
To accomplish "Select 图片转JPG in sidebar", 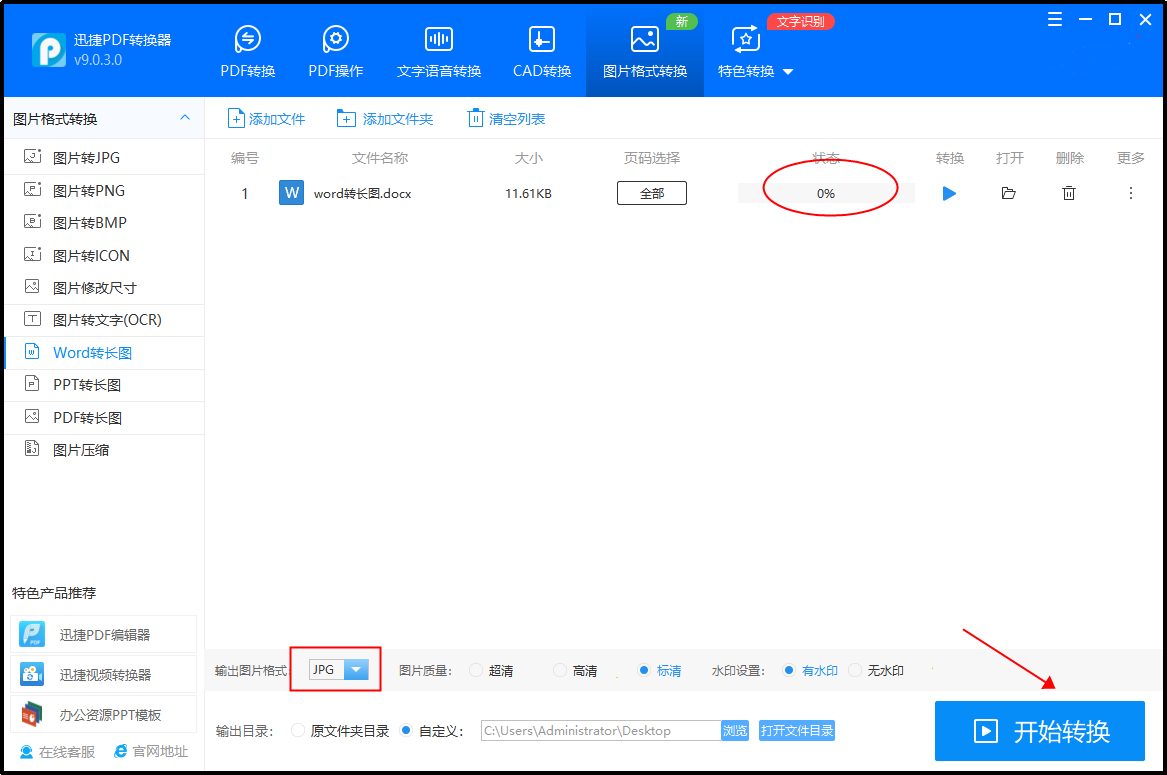I will point(104,158).
